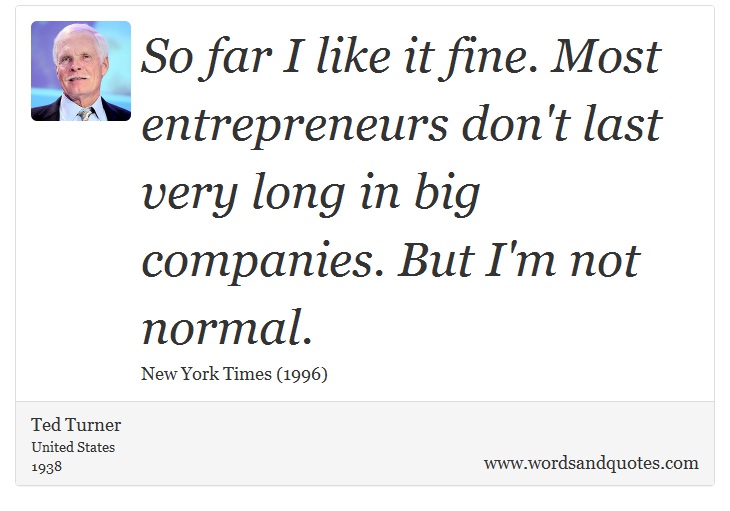Click the birth year 1938
The width and height of the screenshot is (730, 511).
(47, 466)
